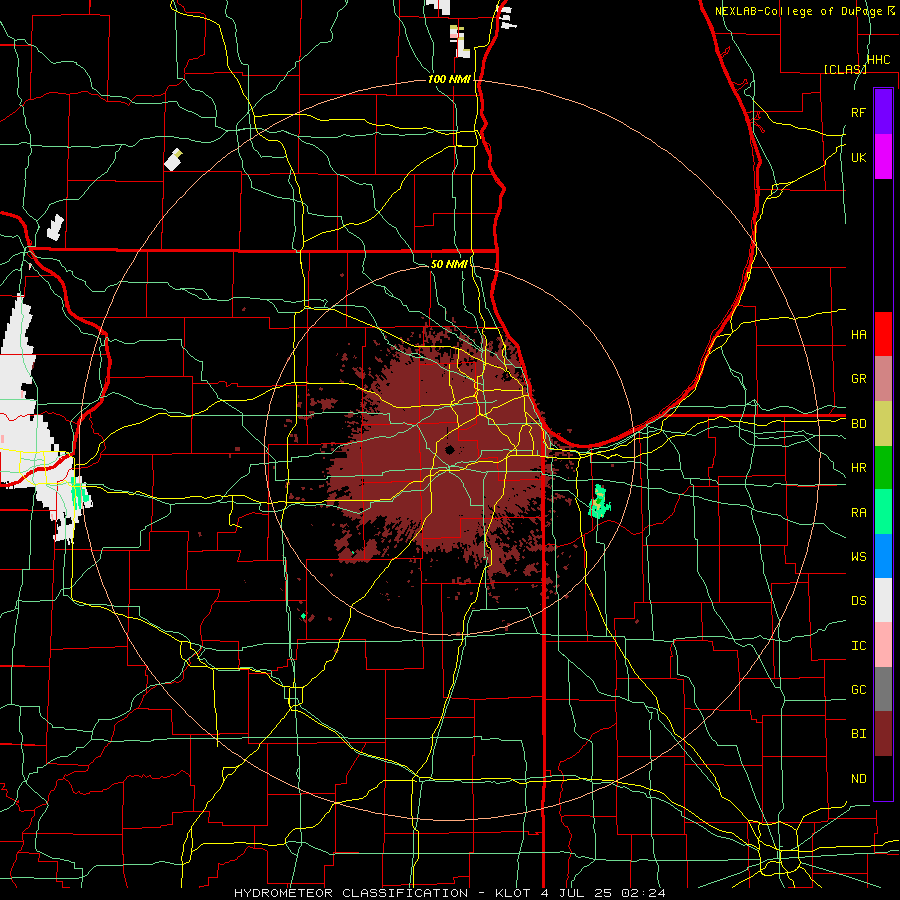The width and height of the screenshot is (900, 900).
Task: Click the small green diamond echo southwest
Action: [x=304, y=616]
